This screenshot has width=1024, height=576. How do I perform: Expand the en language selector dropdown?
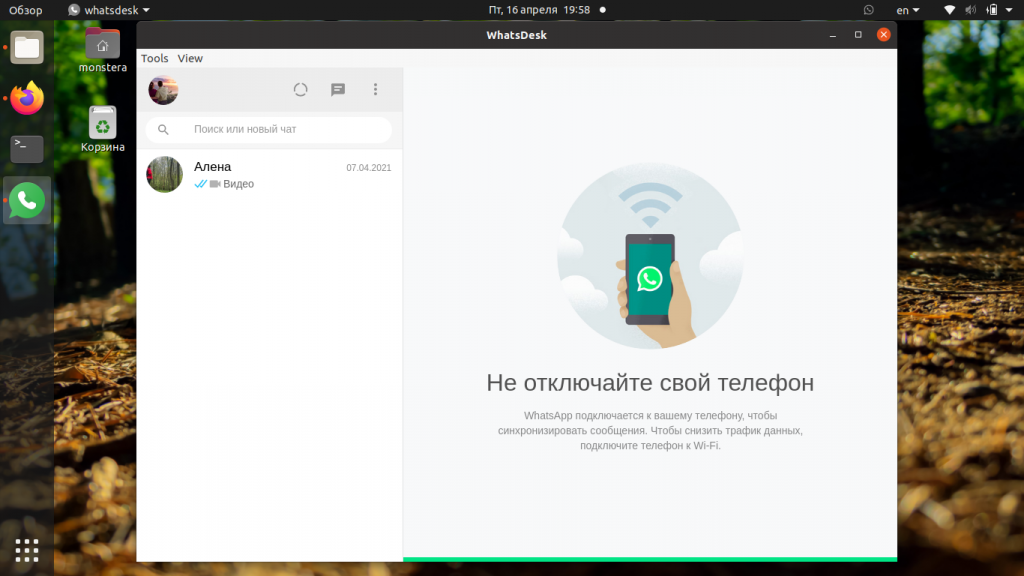click(908, 10)
